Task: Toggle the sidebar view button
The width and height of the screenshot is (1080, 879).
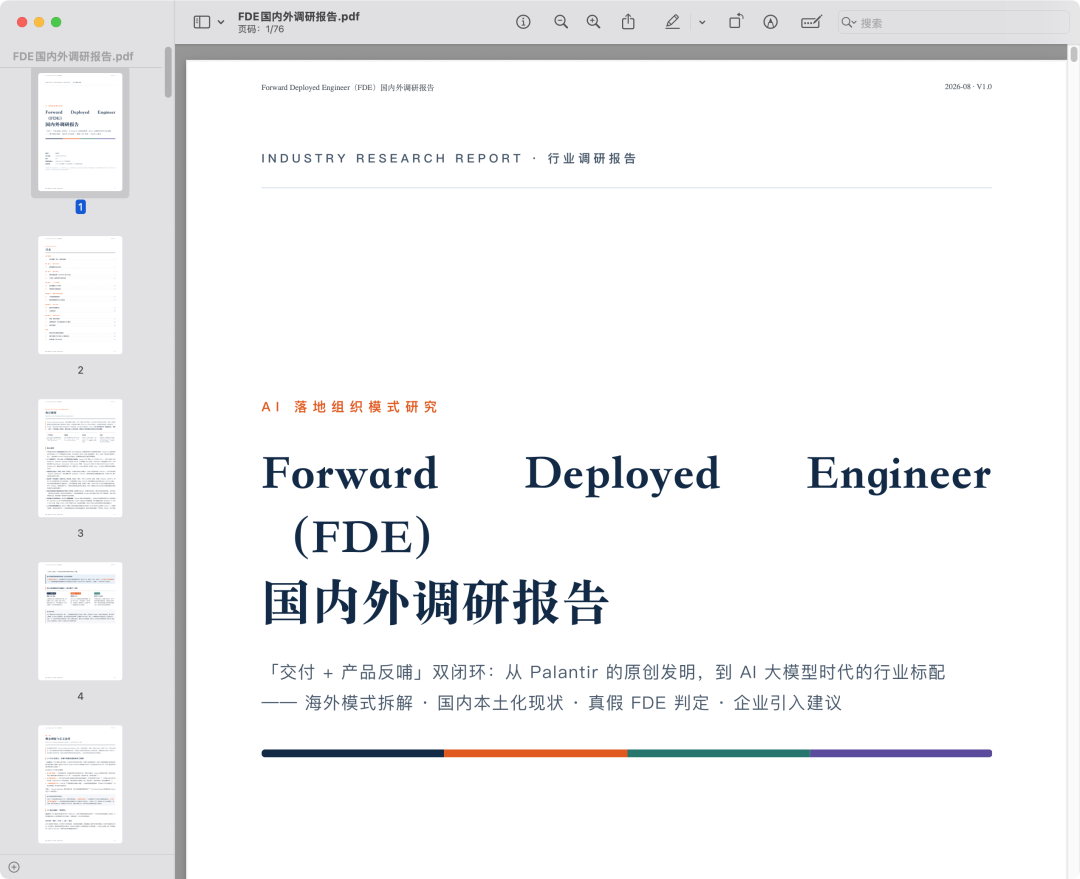Action: (x=202, y=22)
